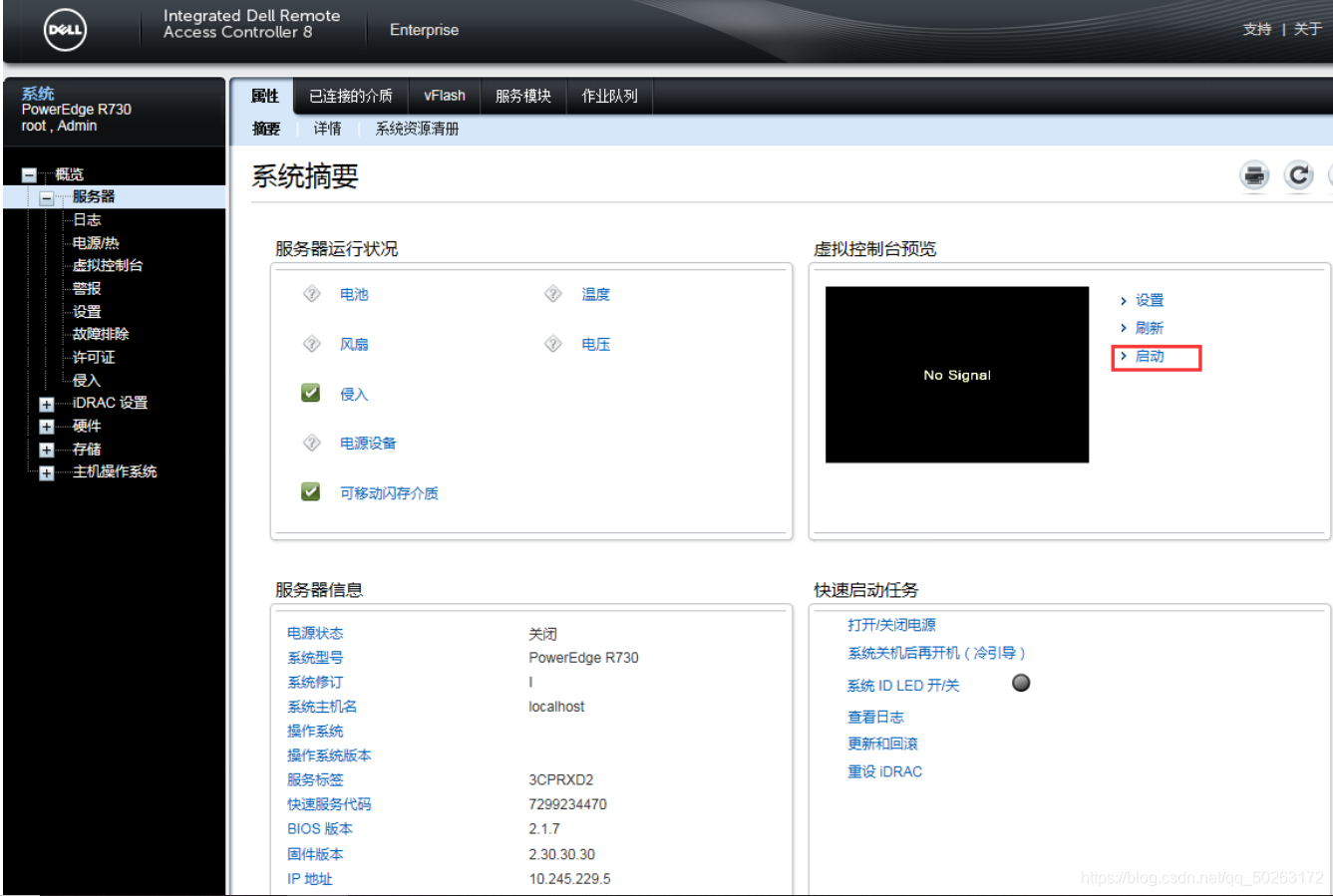
Task: Open virtual console 设置 link
Action: [x=1150, y=300]
